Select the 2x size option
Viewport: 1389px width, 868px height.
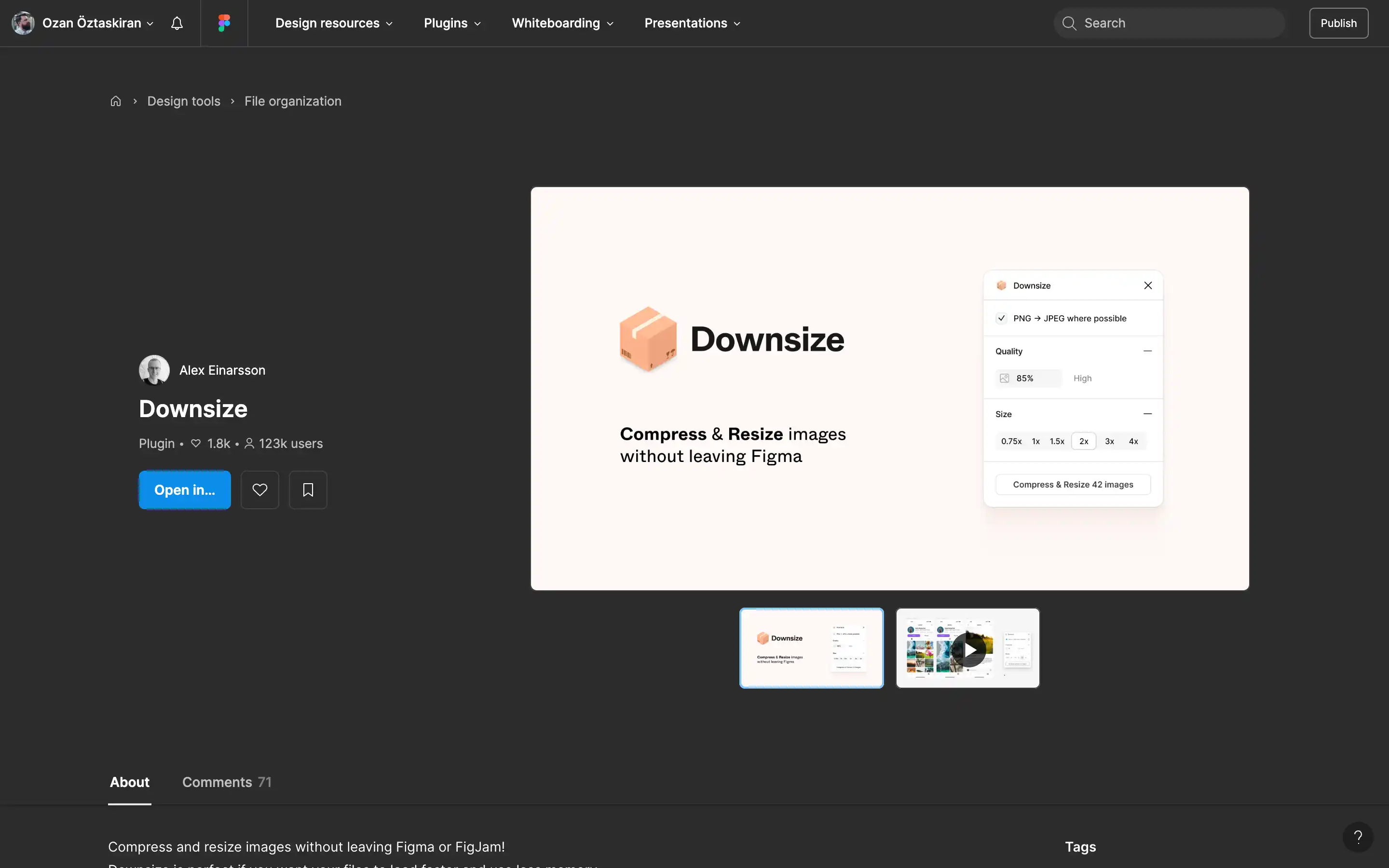point(1083,441)
